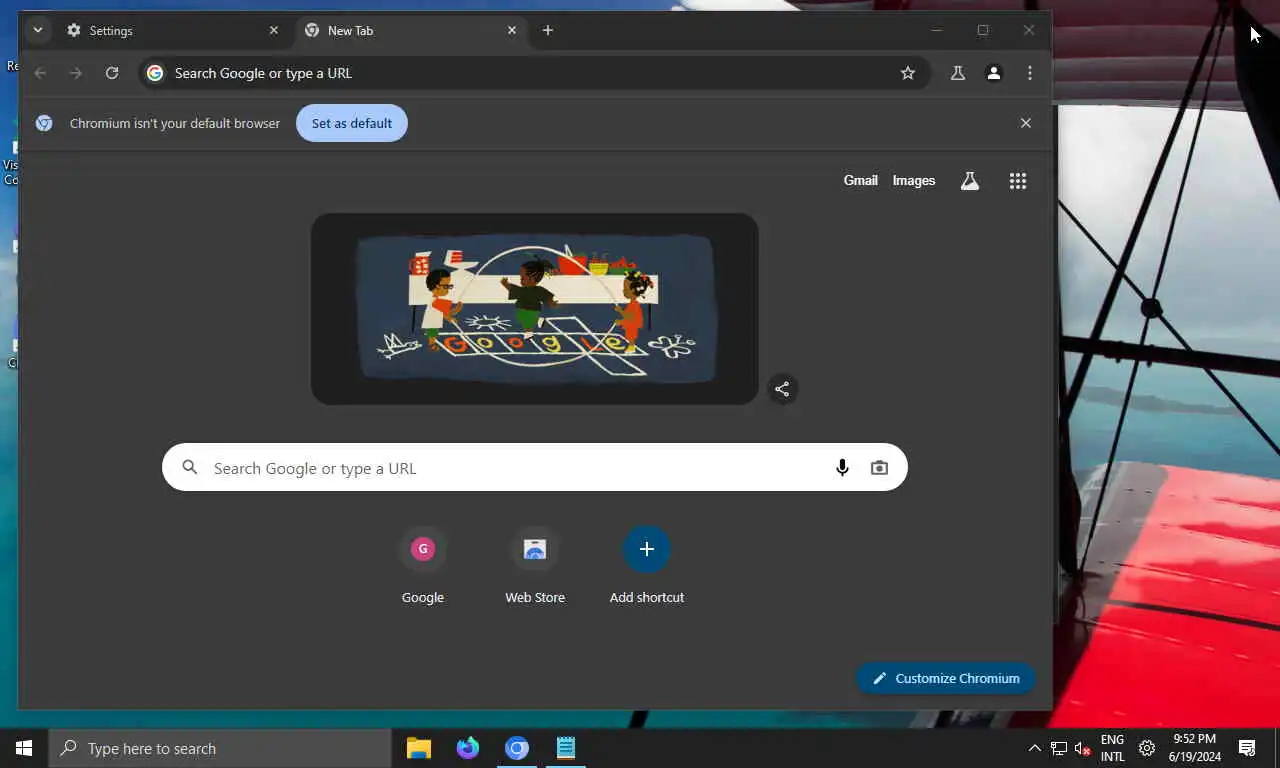Viewport: 1280px width, 768px height.
Task: Open the Chrome Labs flask in toolbar
Action: [958, 73]
